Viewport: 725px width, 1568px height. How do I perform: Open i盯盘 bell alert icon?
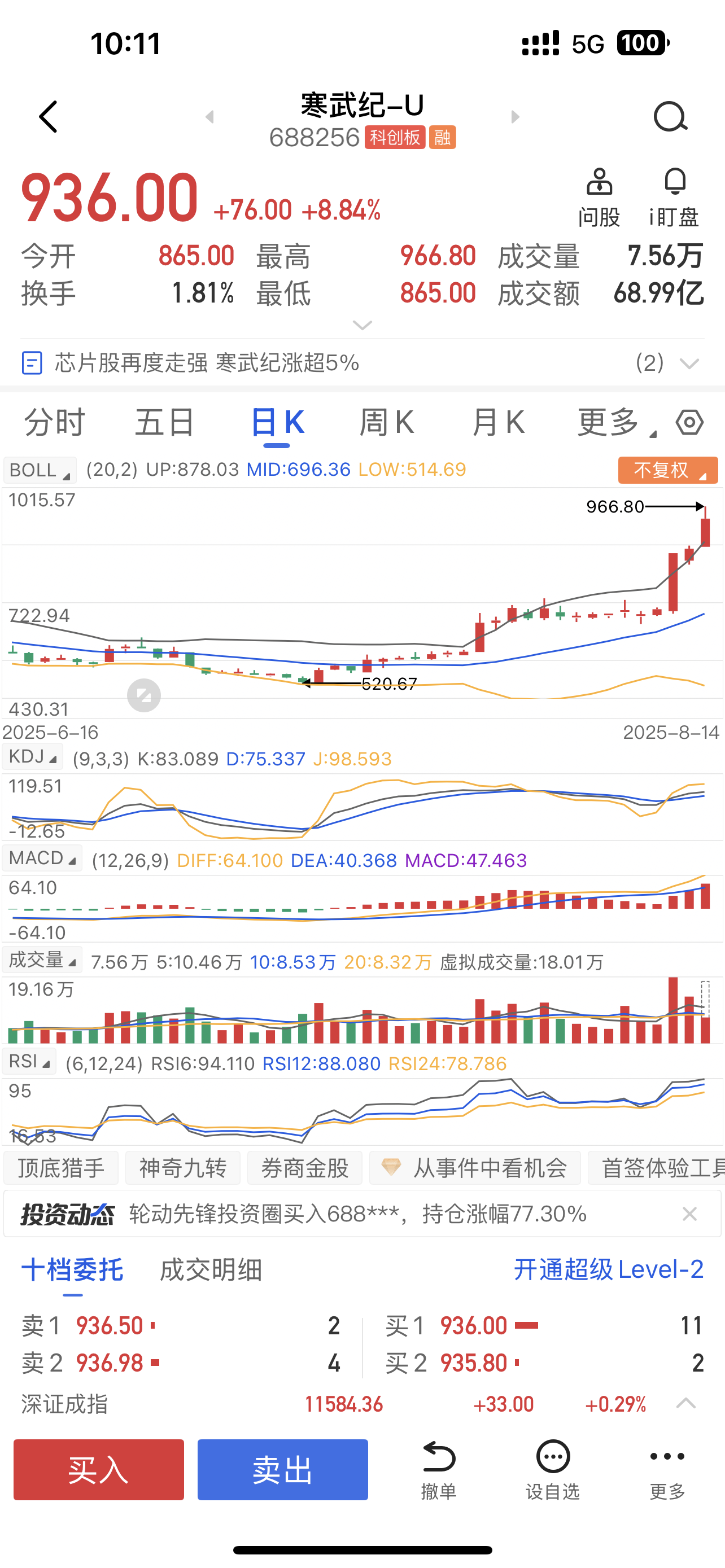(675, 198)
